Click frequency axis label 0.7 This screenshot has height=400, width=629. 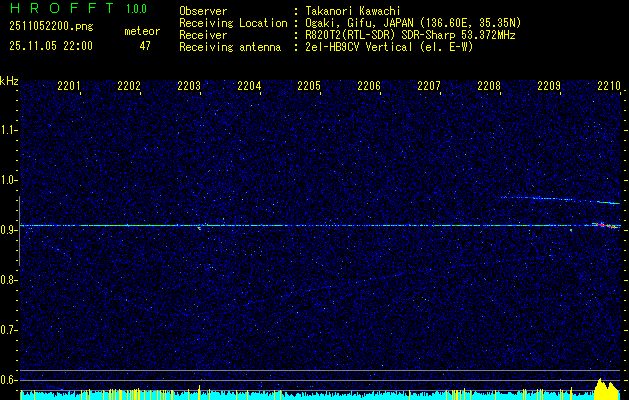(x=9, y=330)
